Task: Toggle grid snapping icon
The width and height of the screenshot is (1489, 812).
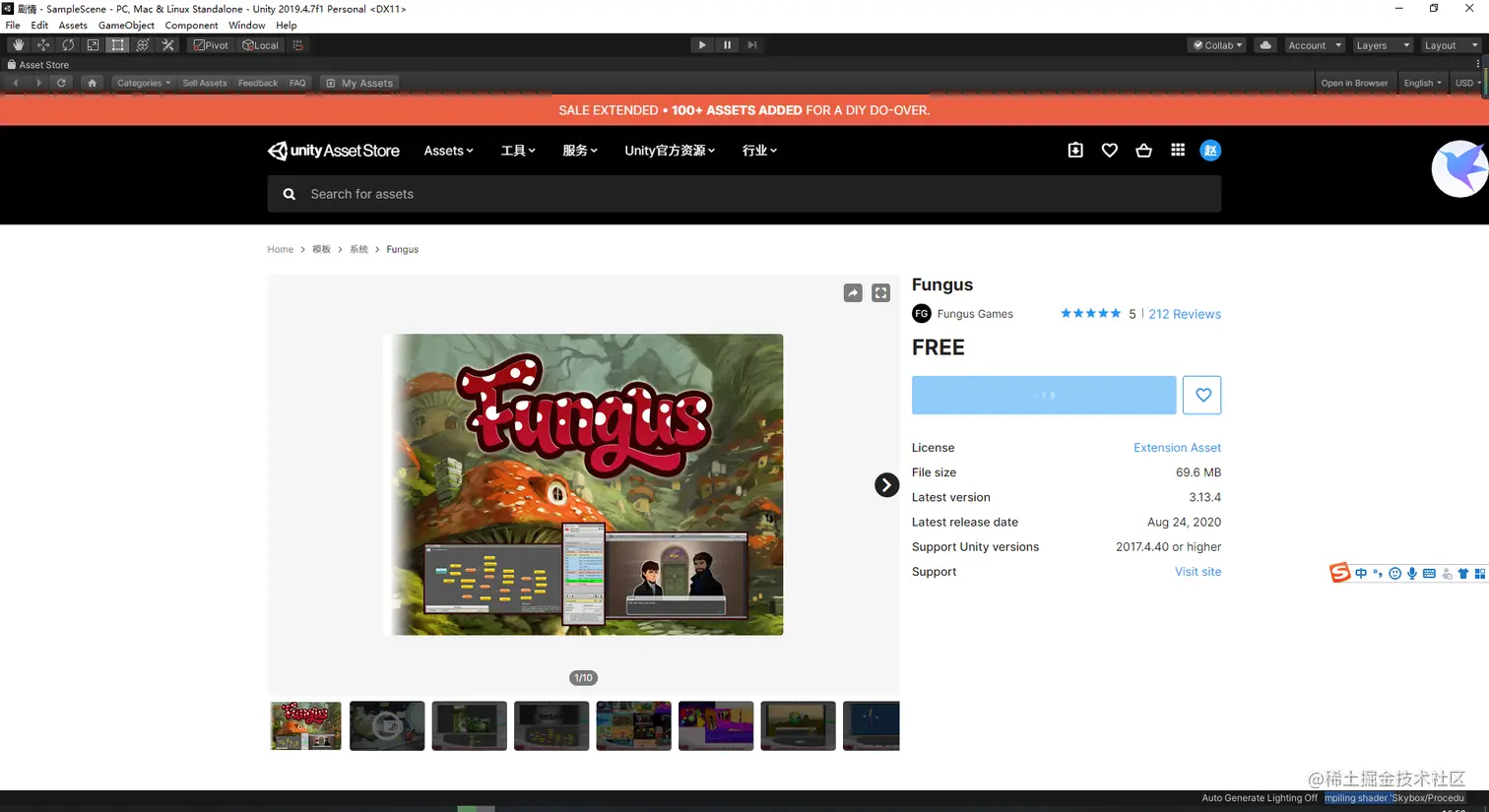Action: tap(297, 45)
